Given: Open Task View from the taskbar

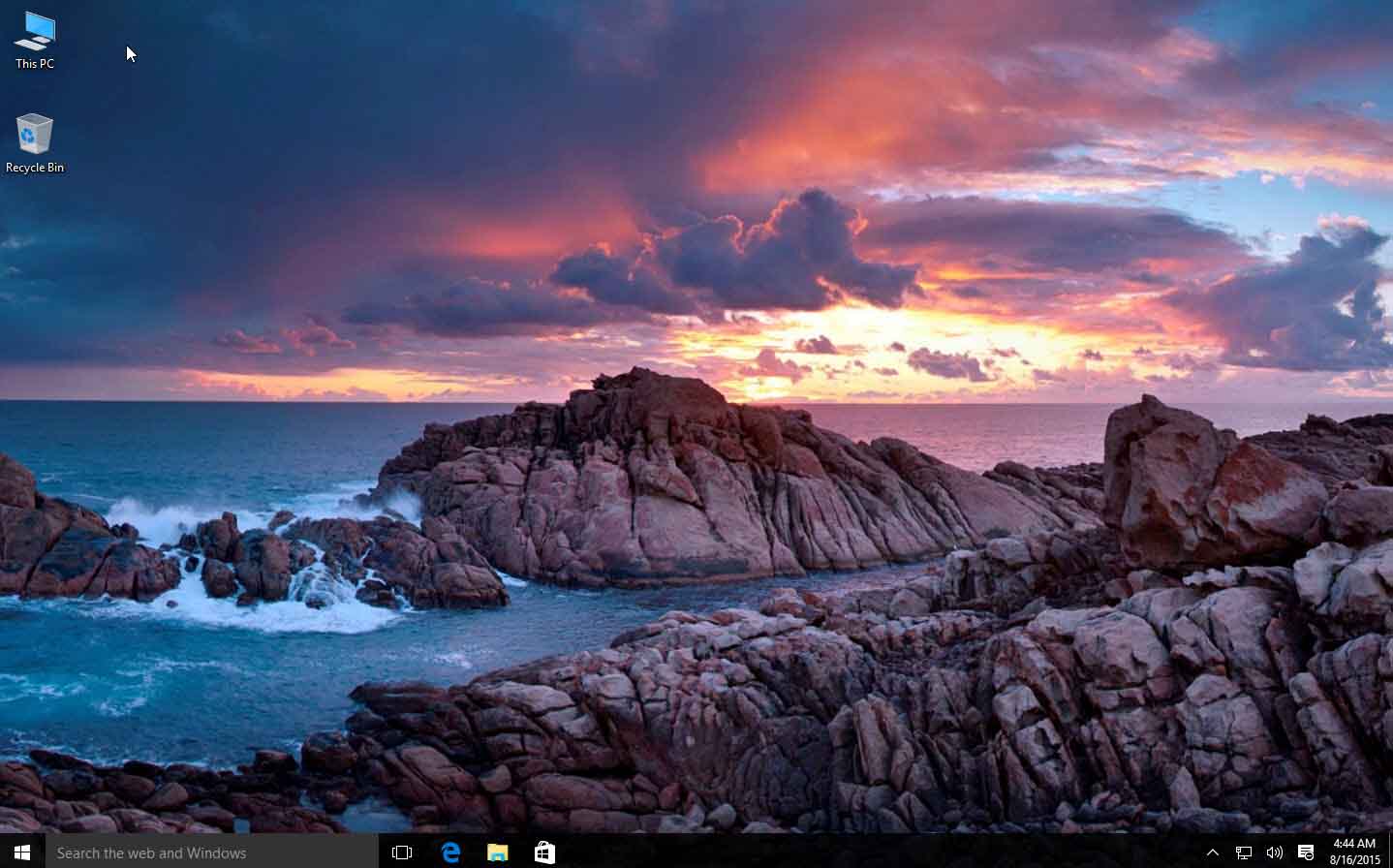Looking at the screenshot, I should [402, 852].
